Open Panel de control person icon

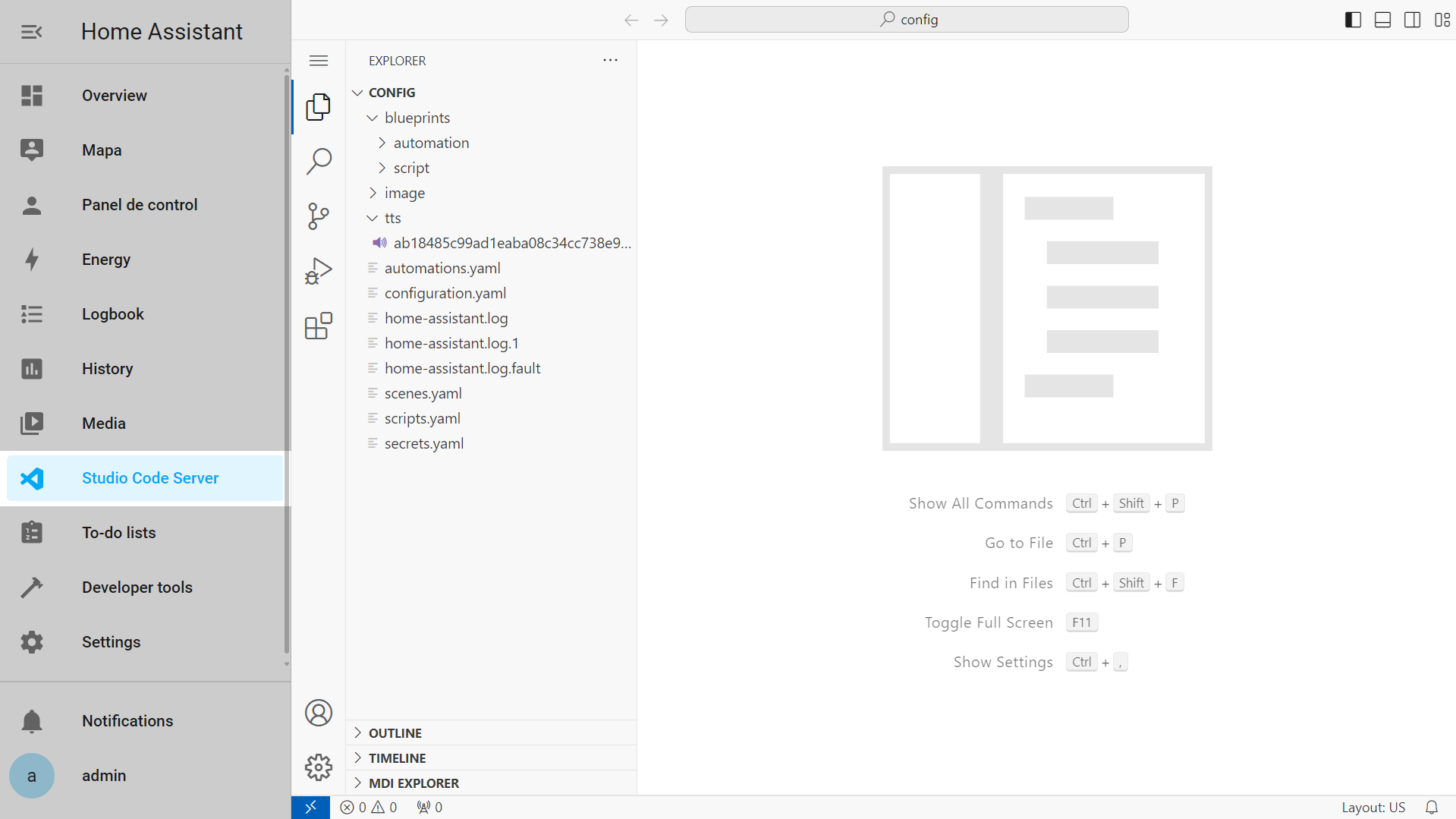(x=32, y=205)
